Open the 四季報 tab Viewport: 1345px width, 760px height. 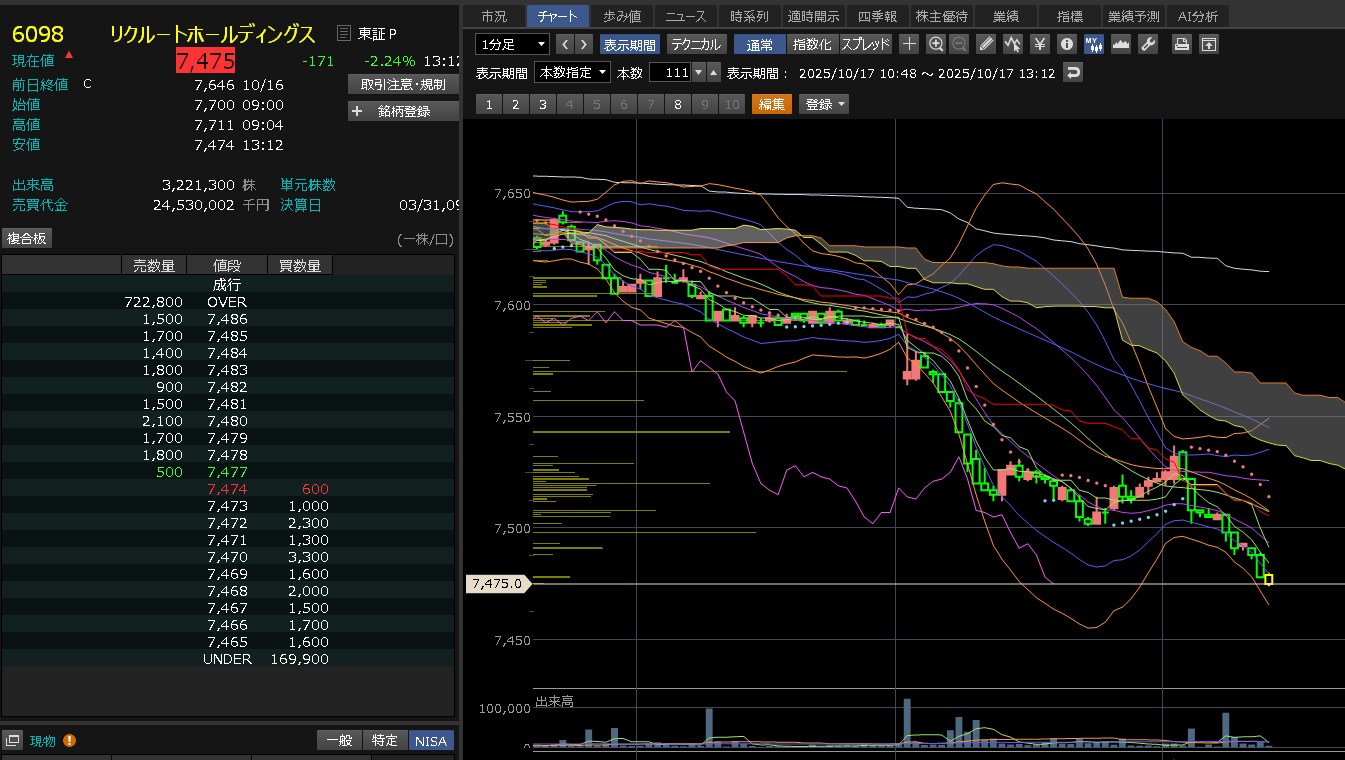click(x=877, y=16)
